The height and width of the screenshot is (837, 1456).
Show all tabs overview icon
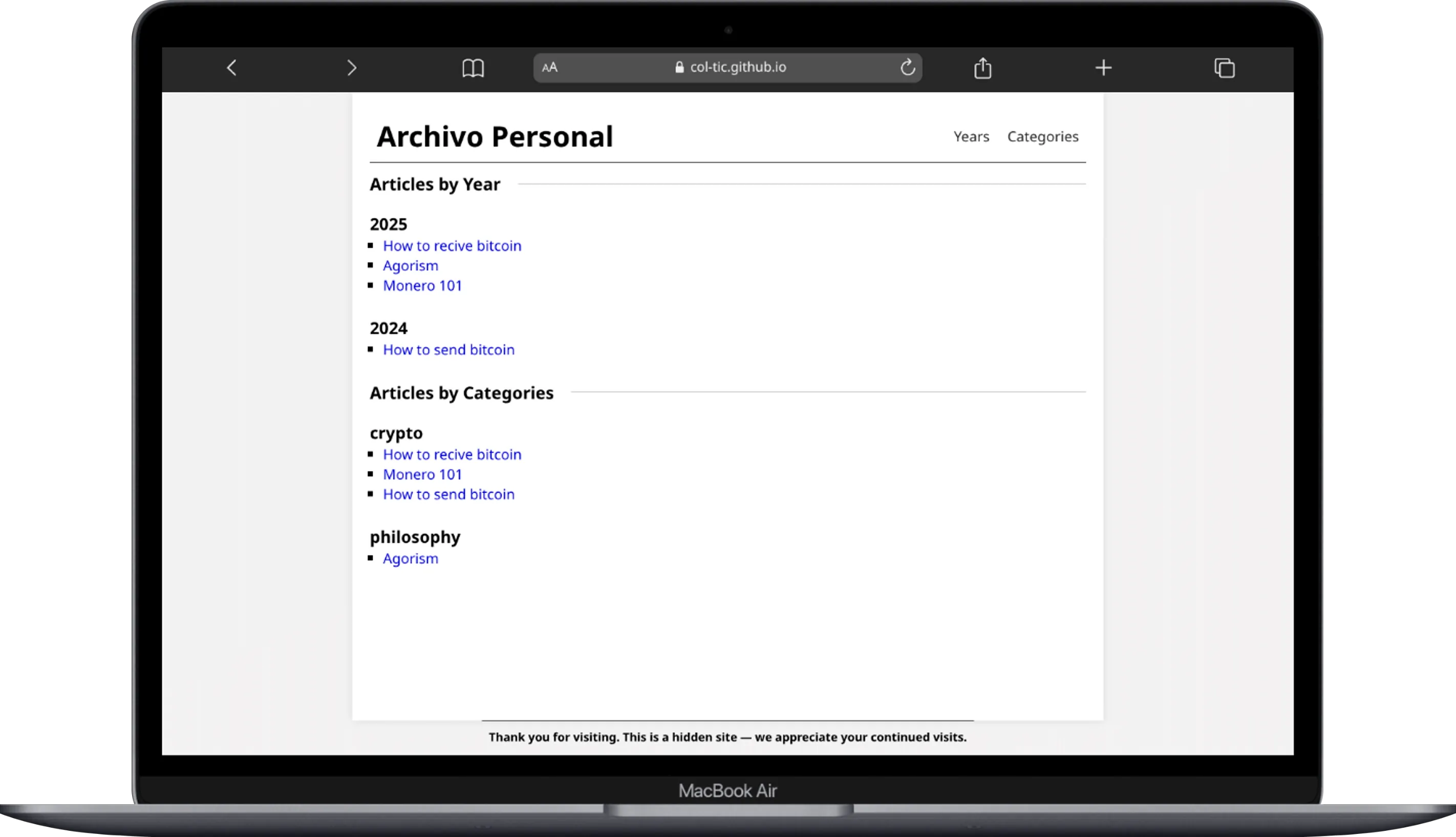click(1224, 68)
